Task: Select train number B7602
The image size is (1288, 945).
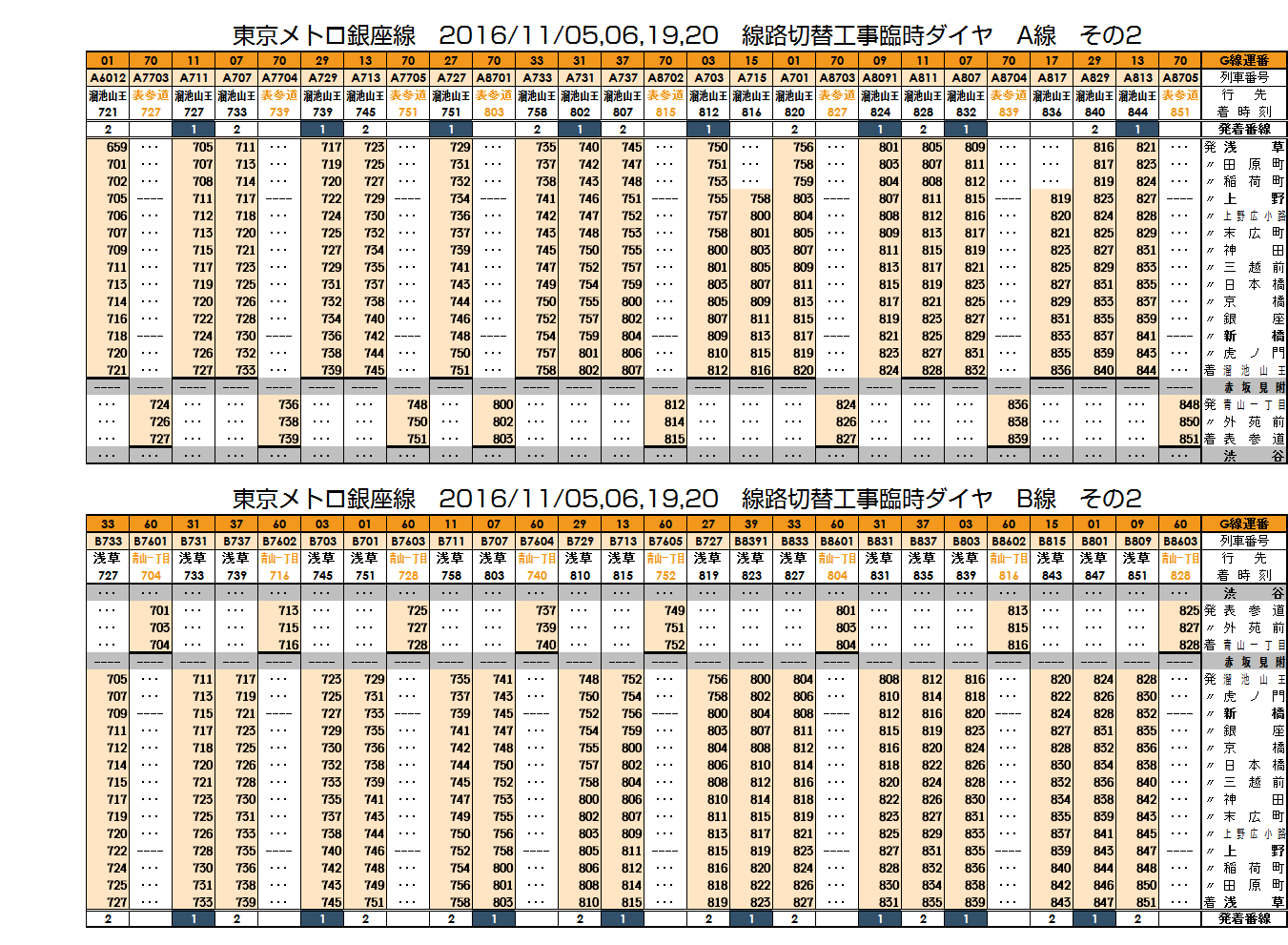Action: 279,542
